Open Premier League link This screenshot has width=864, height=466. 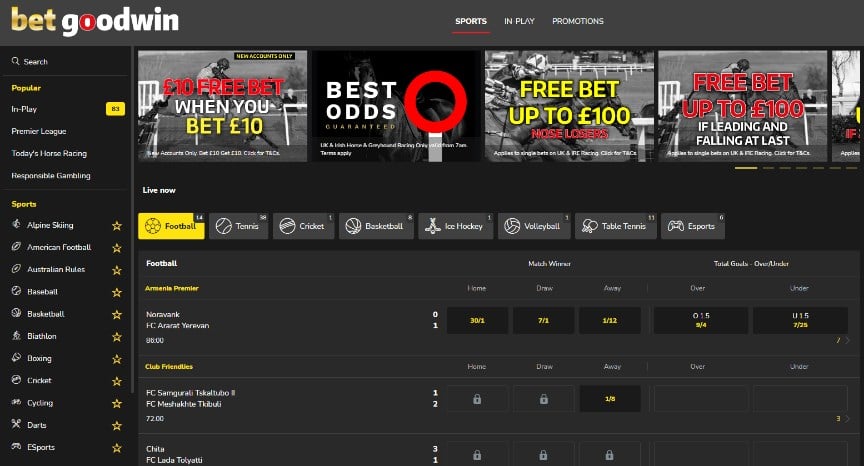(x=39, y=131)
